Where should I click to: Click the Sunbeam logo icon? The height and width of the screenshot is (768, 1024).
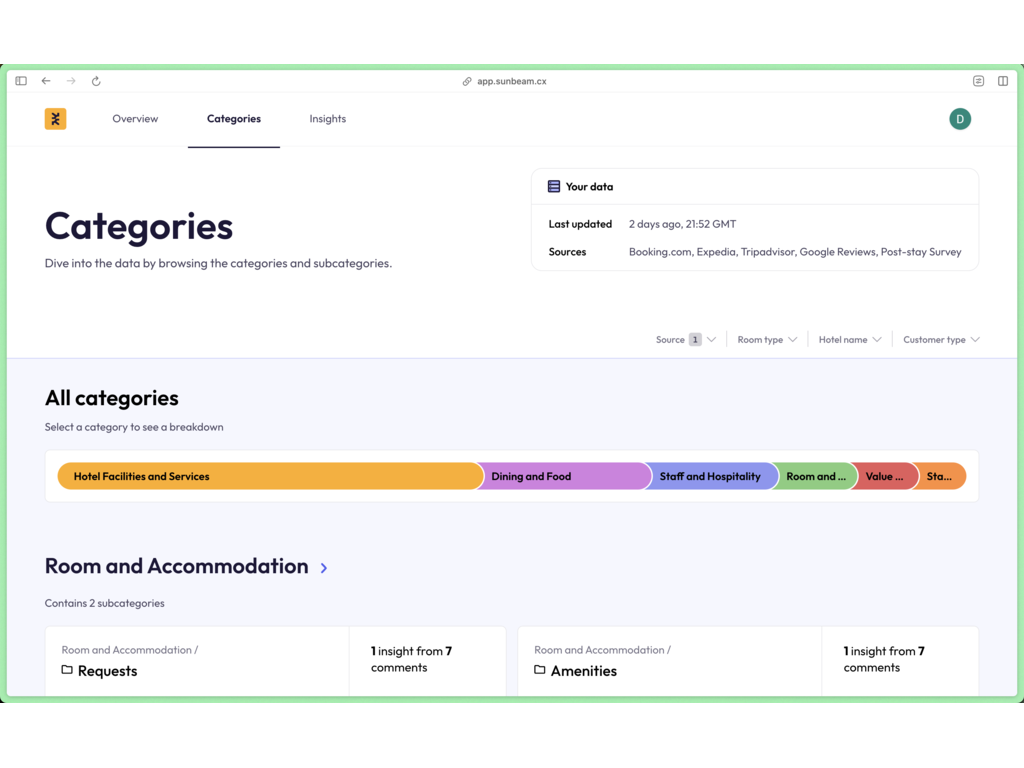56,119
